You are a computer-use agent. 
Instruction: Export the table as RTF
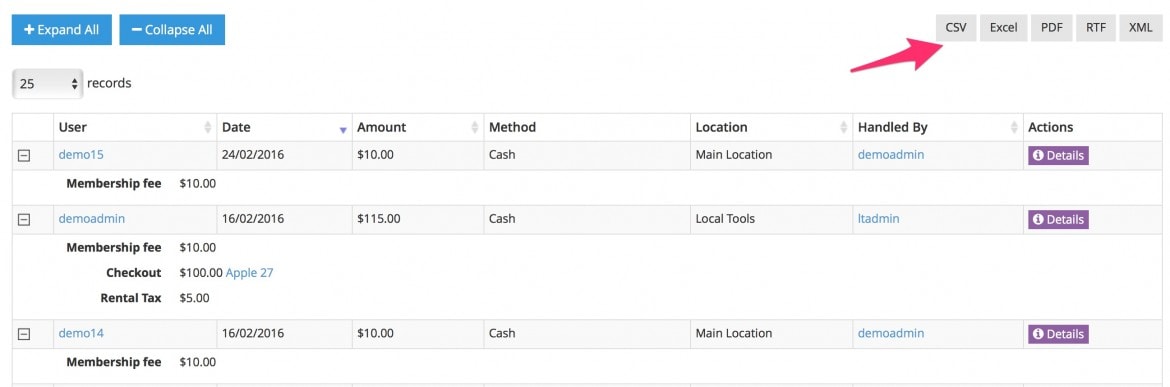(1096, 28)
